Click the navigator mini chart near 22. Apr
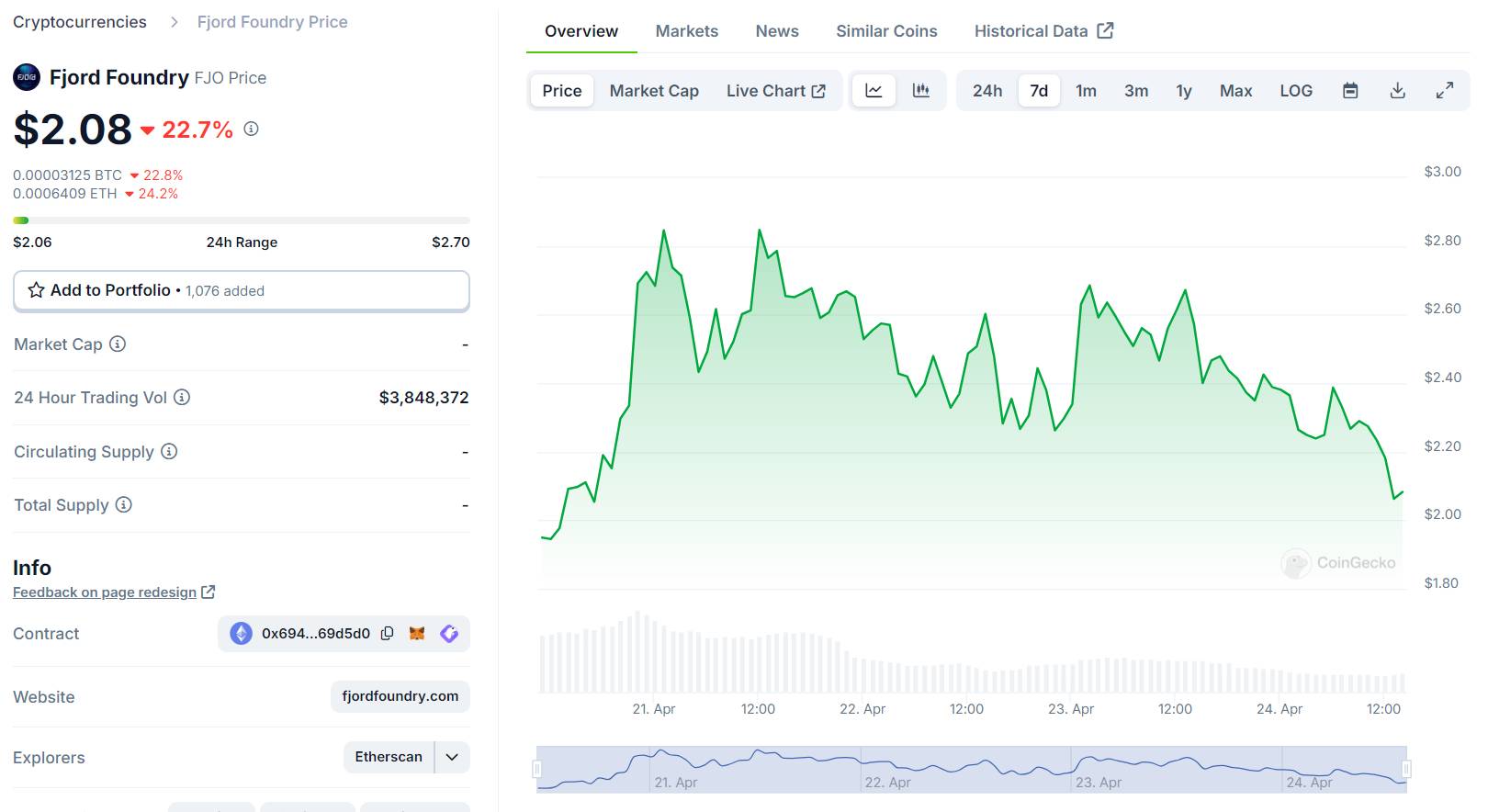Viewport: 1488px width, 812px height. [x=886, y=769]
